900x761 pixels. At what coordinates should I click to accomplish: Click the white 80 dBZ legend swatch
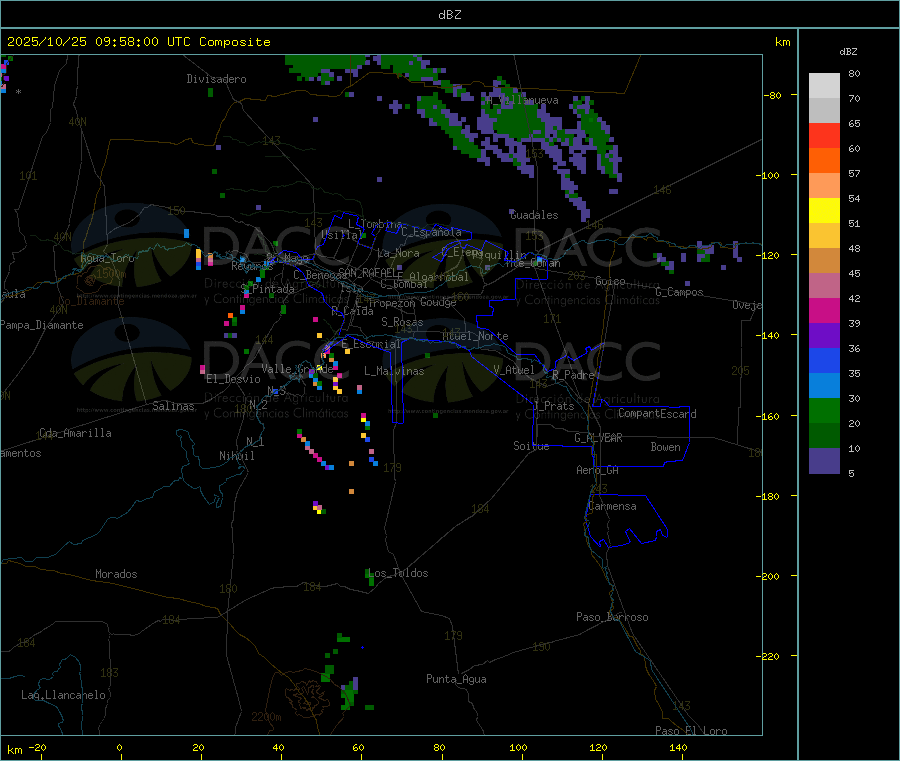pyautogui.click(x=824, y=86)
